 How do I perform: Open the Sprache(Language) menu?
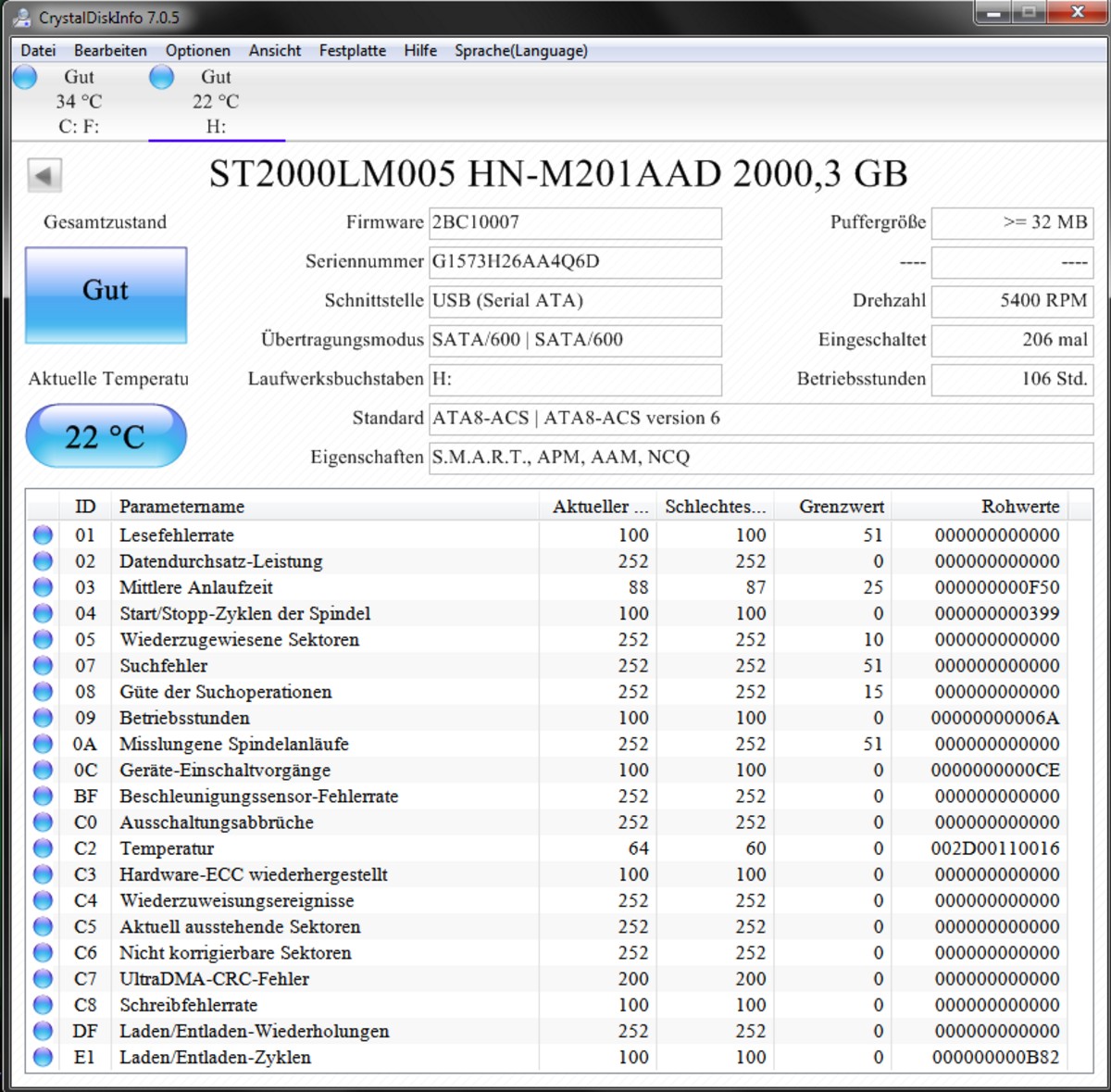pos(521,51)
